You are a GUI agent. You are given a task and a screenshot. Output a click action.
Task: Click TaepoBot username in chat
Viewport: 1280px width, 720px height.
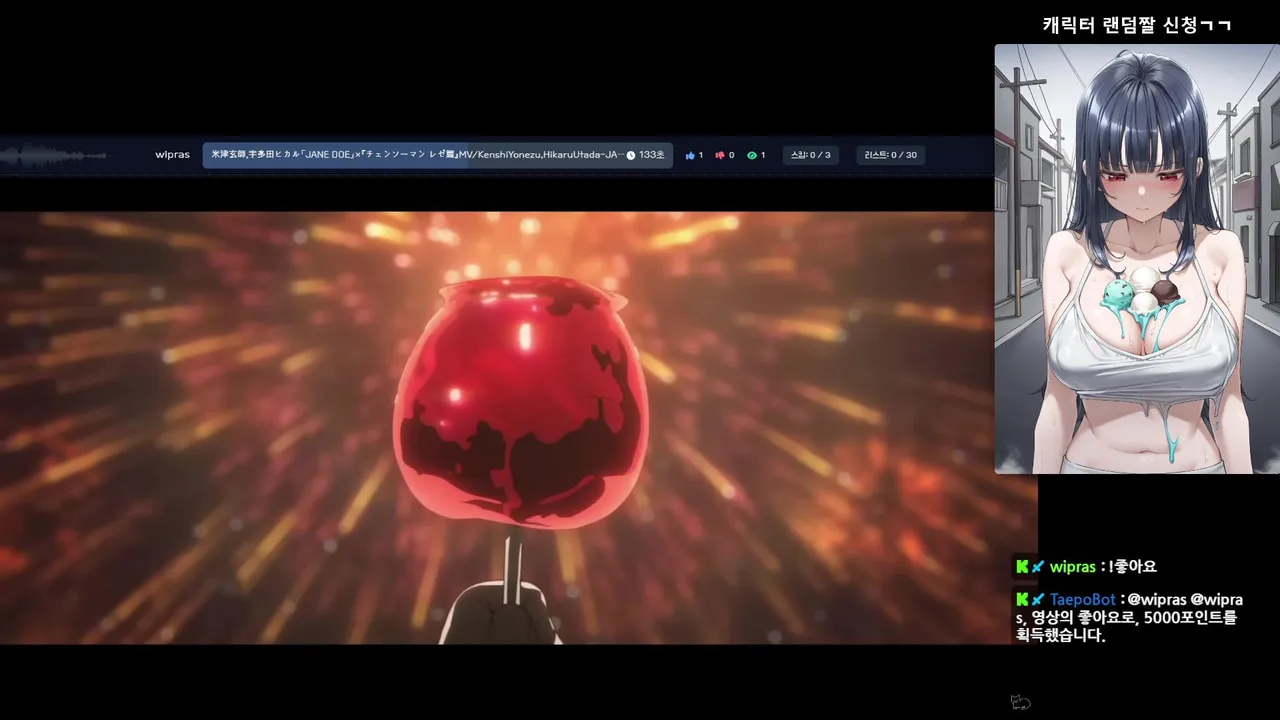pyautogui.click(x=1082, y=599)
